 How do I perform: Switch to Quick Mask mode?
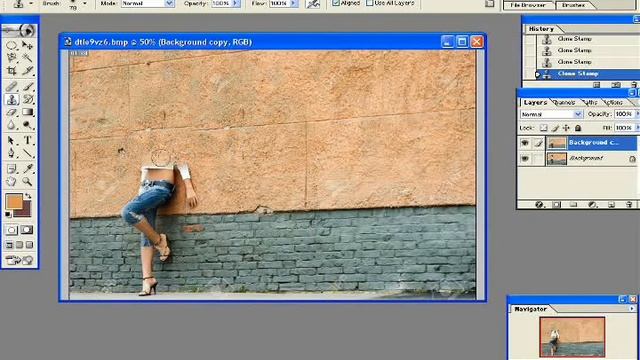click(27, 230)
